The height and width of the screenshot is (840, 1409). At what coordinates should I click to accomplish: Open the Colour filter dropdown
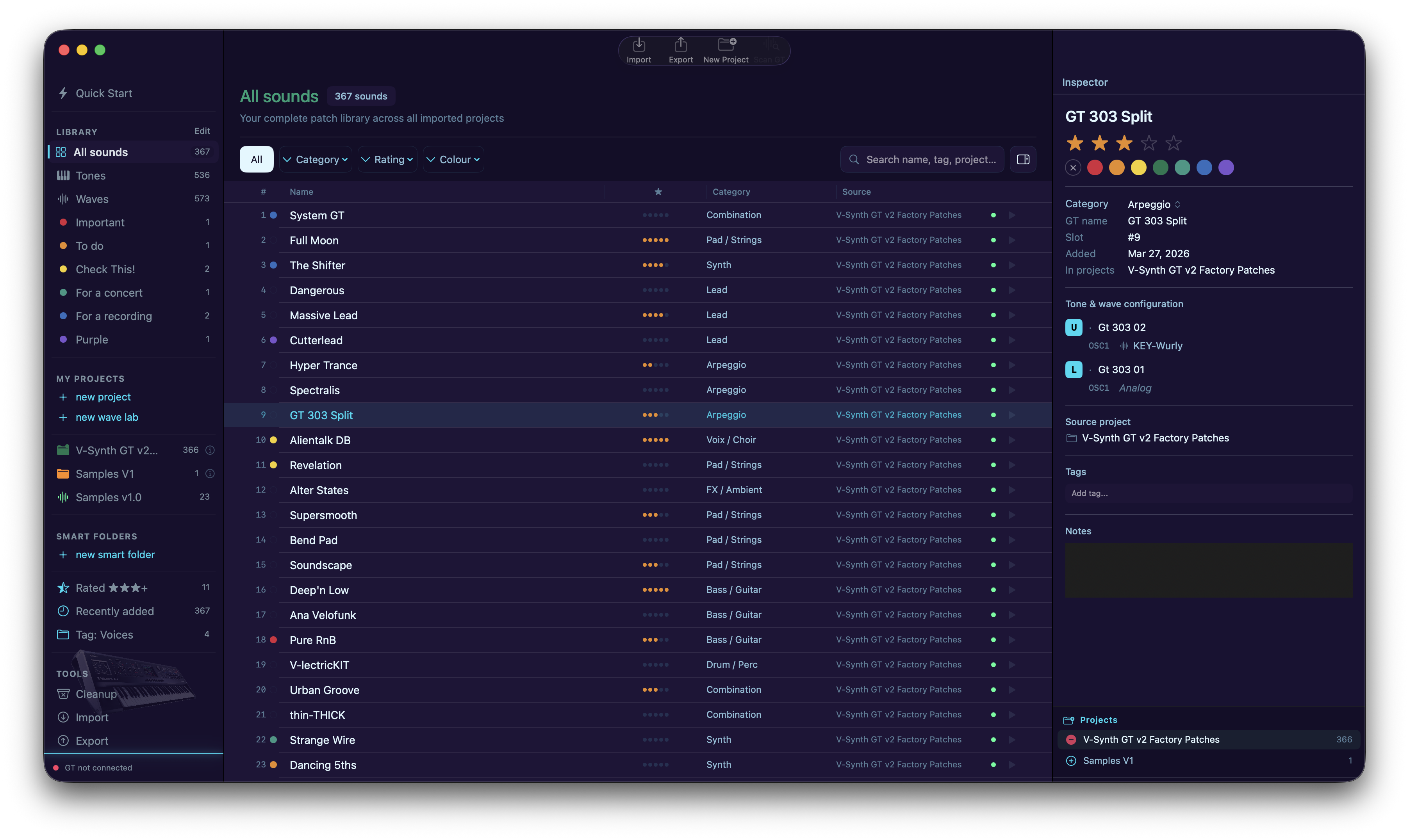pyautogui.click(x=453, y=160)
